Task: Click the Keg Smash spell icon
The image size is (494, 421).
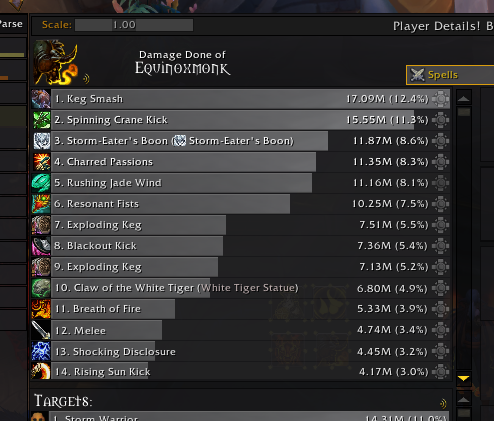Action: point(41,99)
